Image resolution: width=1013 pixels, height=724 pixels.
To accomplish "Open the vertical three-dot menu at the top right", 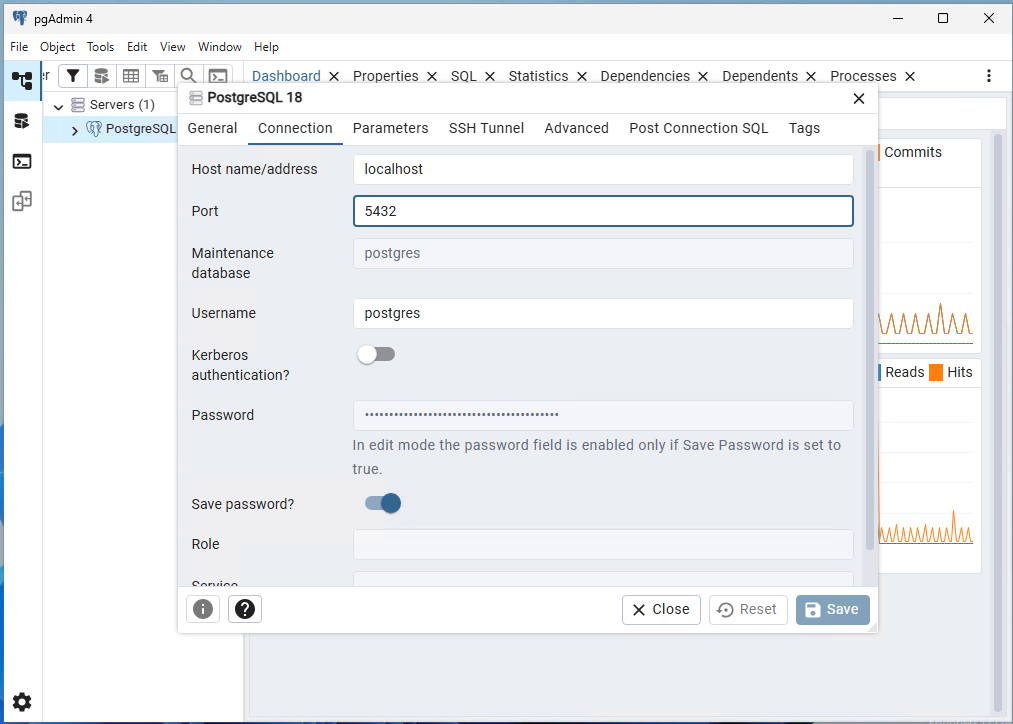I will (x=988, y=76).
